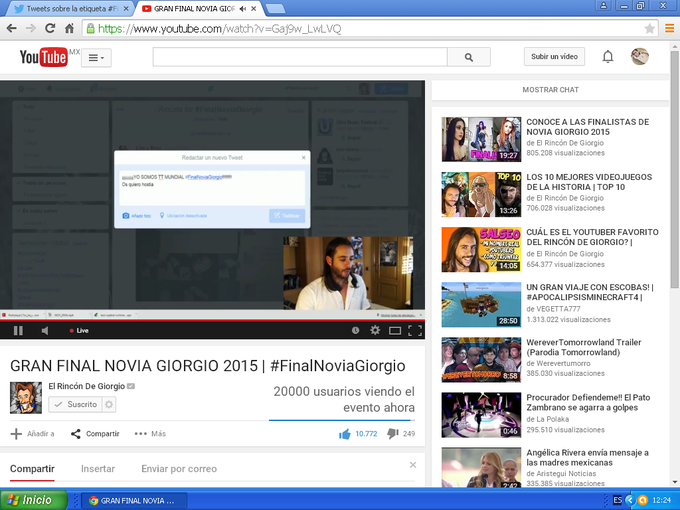Viewport: 680px width, 510px height.
Task: Open the account avatar menu
Action: tap(640, 56)
